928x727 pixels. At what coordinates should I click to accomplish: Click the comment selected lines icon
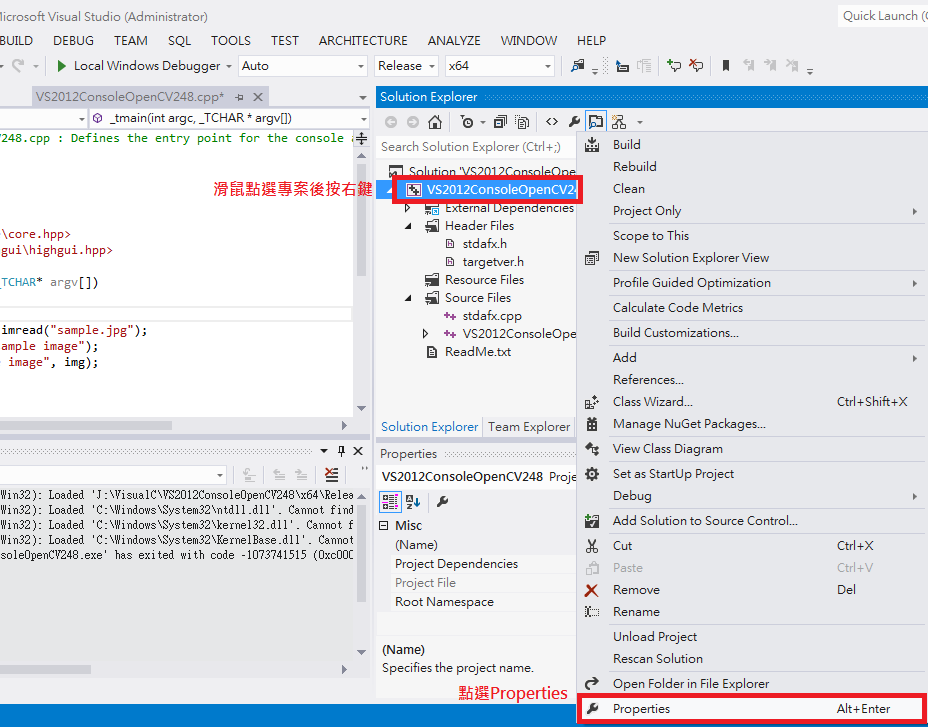(x=674, y=66)
